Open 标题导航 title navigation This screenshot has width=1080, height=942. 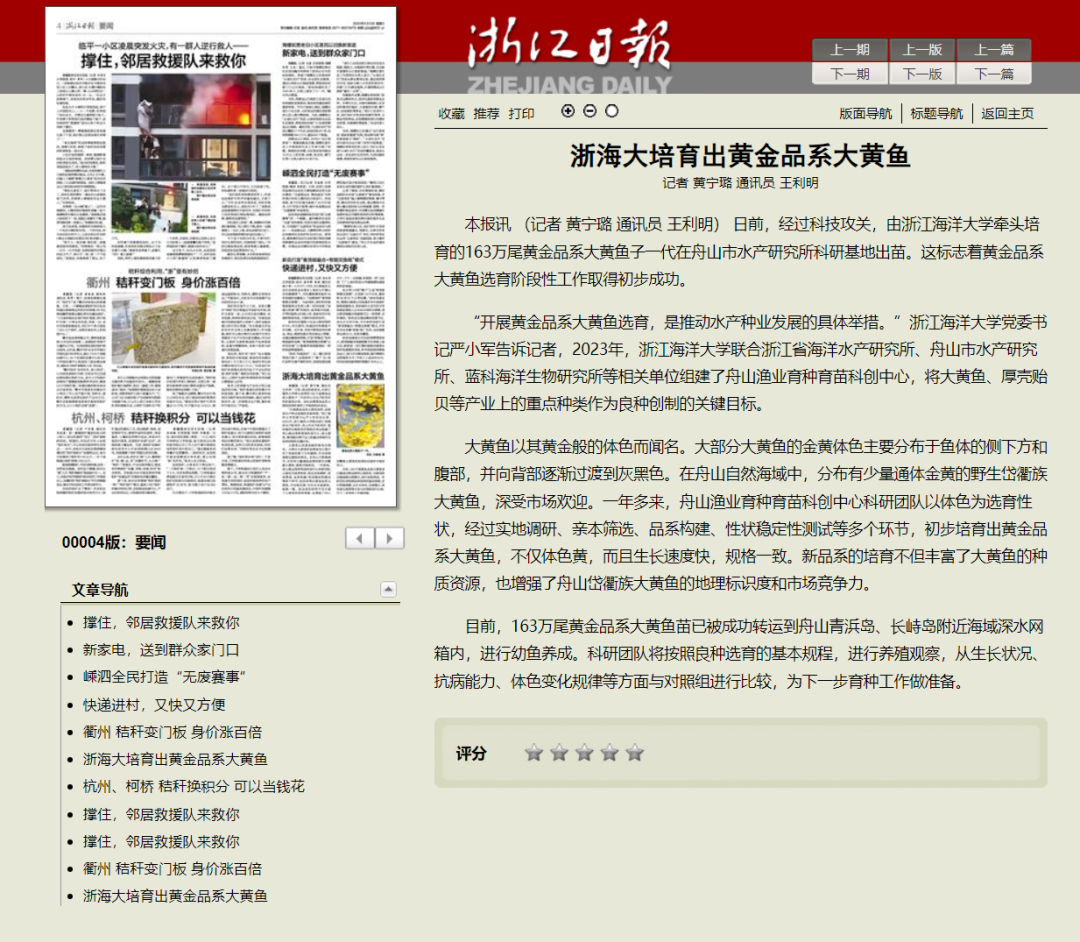[x=937, y=114]
